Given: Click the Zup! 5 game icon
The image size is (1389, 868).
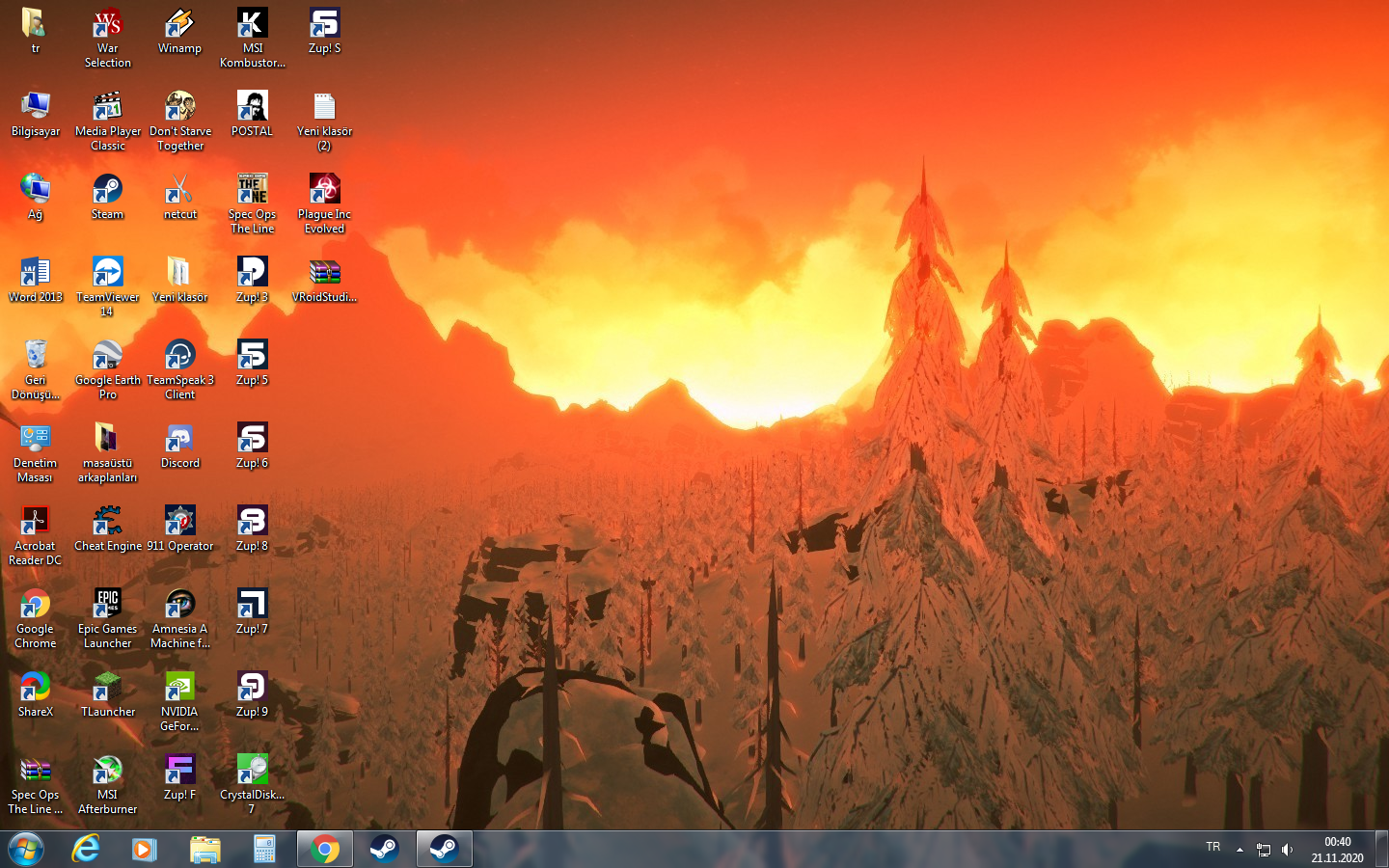Looking at the screenshot, I should point(253,363).
